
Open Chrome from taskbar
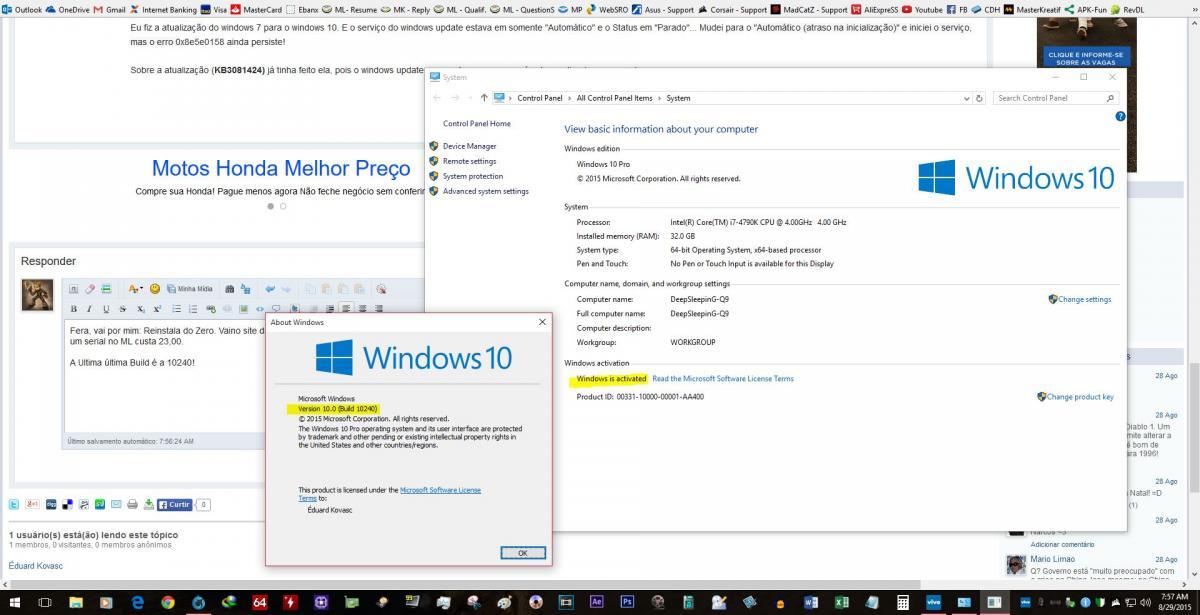168,602
